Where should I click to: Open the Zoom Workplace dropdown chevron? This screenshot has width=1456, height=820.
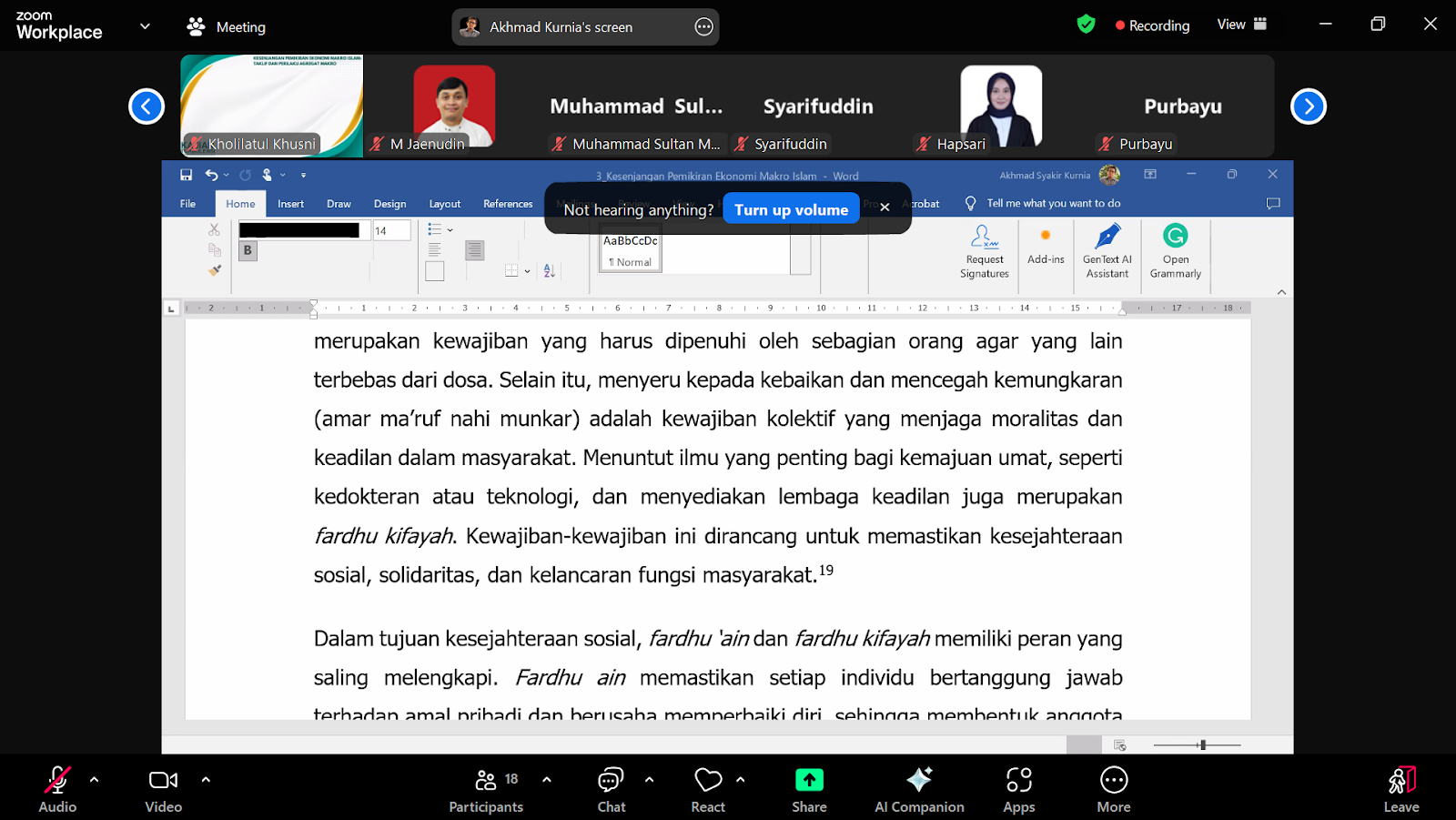145,26
